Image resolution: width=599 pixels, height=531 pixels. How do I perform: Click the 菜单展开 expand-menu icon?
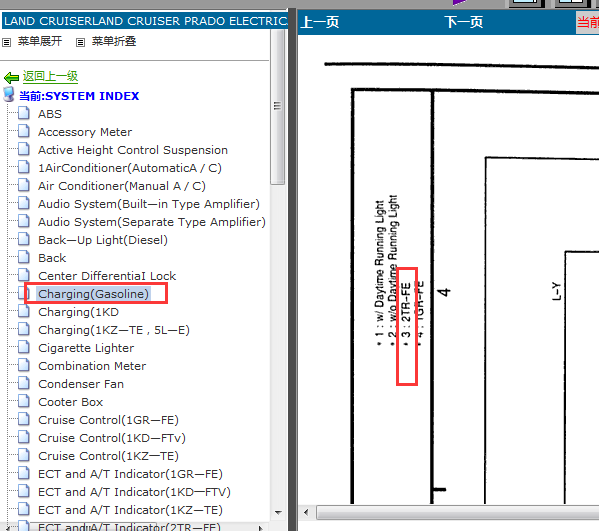[x=6, y=42]
